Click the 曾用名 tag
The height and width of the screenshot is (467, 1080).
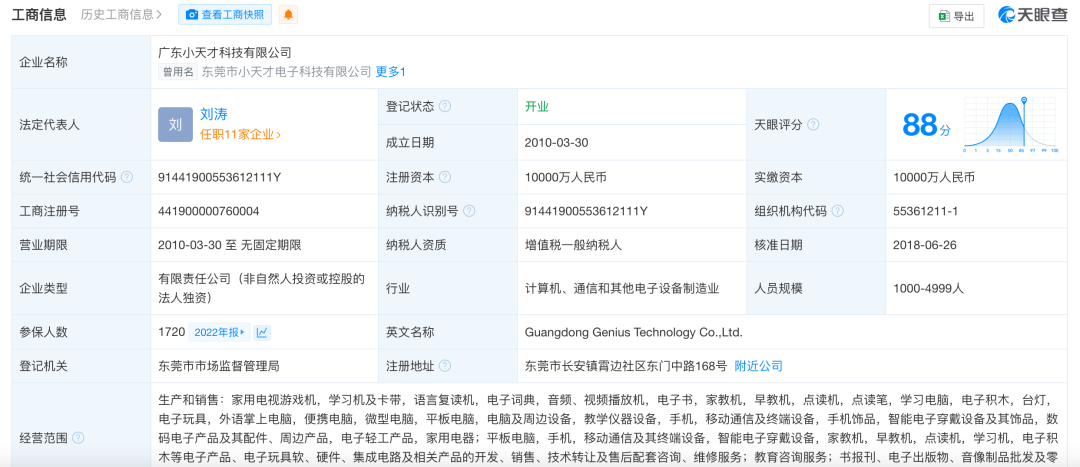tap(178, 72)
